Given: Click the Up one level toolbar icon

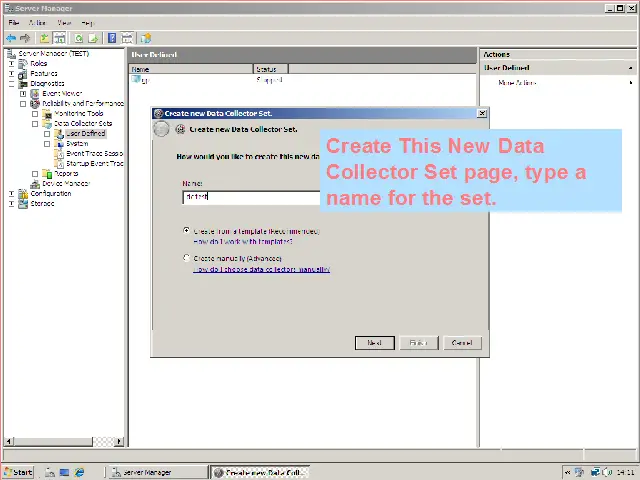Looking at the screenshot, I should pos(45,38).
